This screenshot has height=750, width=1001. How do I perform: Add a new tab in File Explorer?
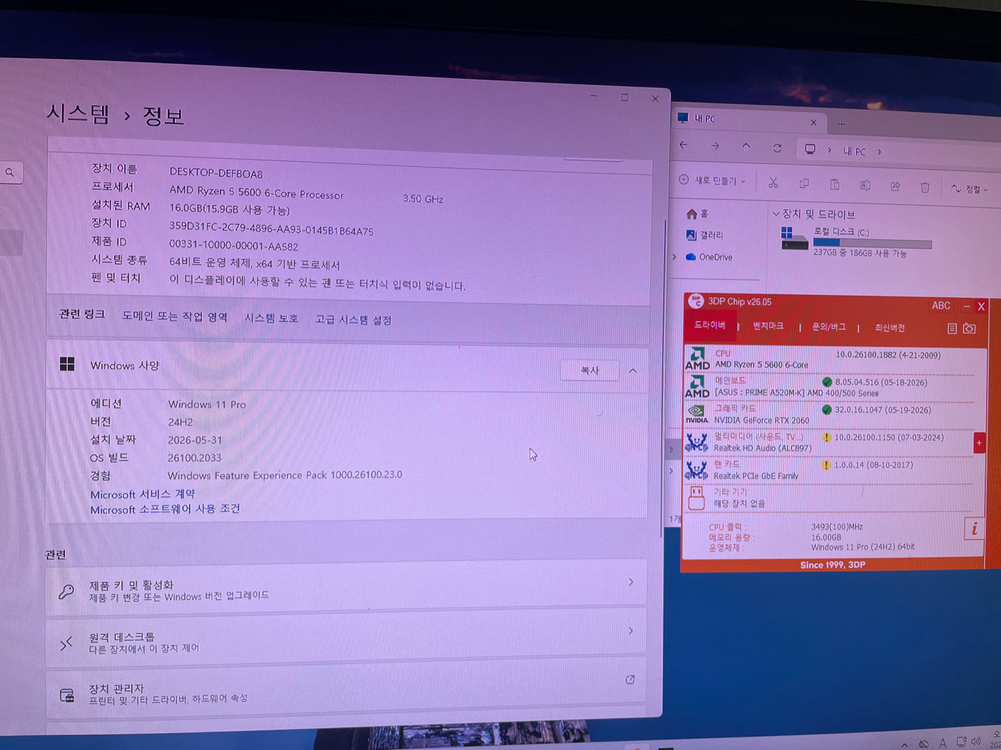pyautogui.click(x=841, y=124)
